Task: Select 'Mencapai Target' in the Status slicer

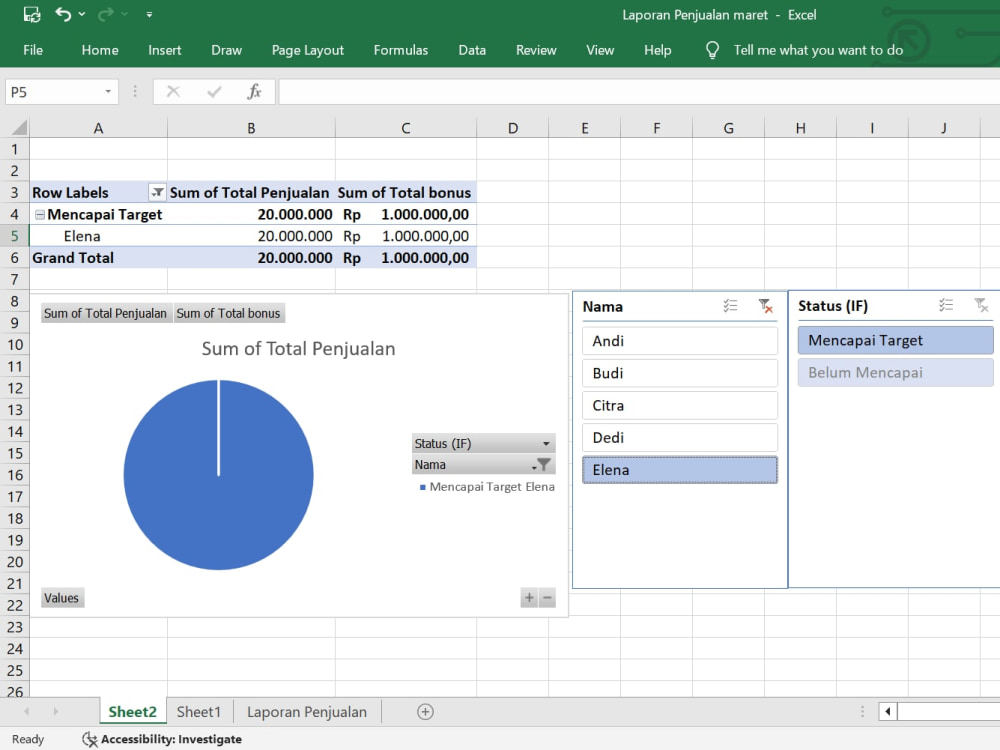Action: pos(895,341)
